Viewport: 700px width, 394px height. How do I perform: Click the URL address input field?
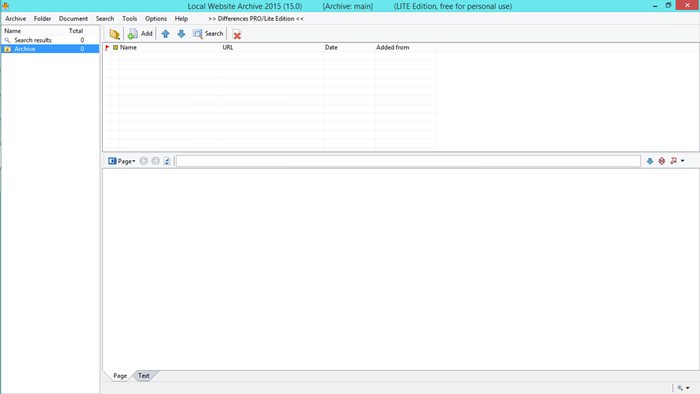point(408,161)
